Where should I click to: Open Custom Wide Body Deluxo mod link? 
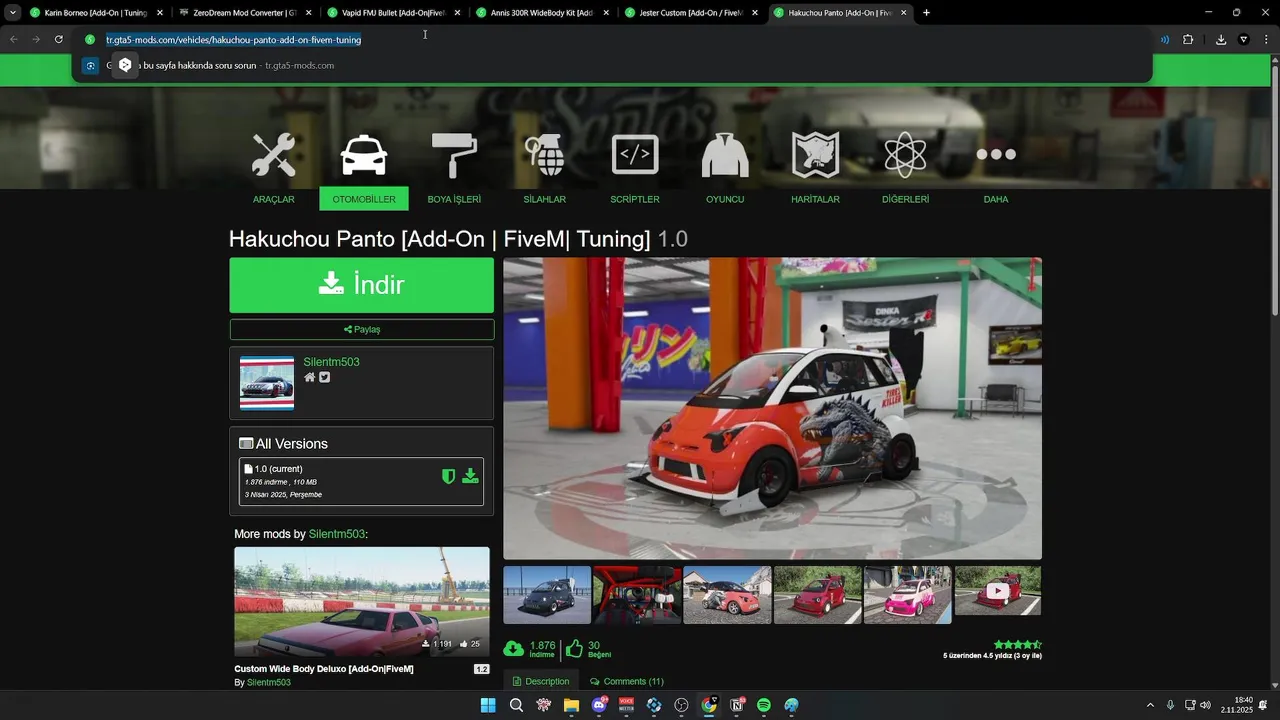[x=324, y=669]
